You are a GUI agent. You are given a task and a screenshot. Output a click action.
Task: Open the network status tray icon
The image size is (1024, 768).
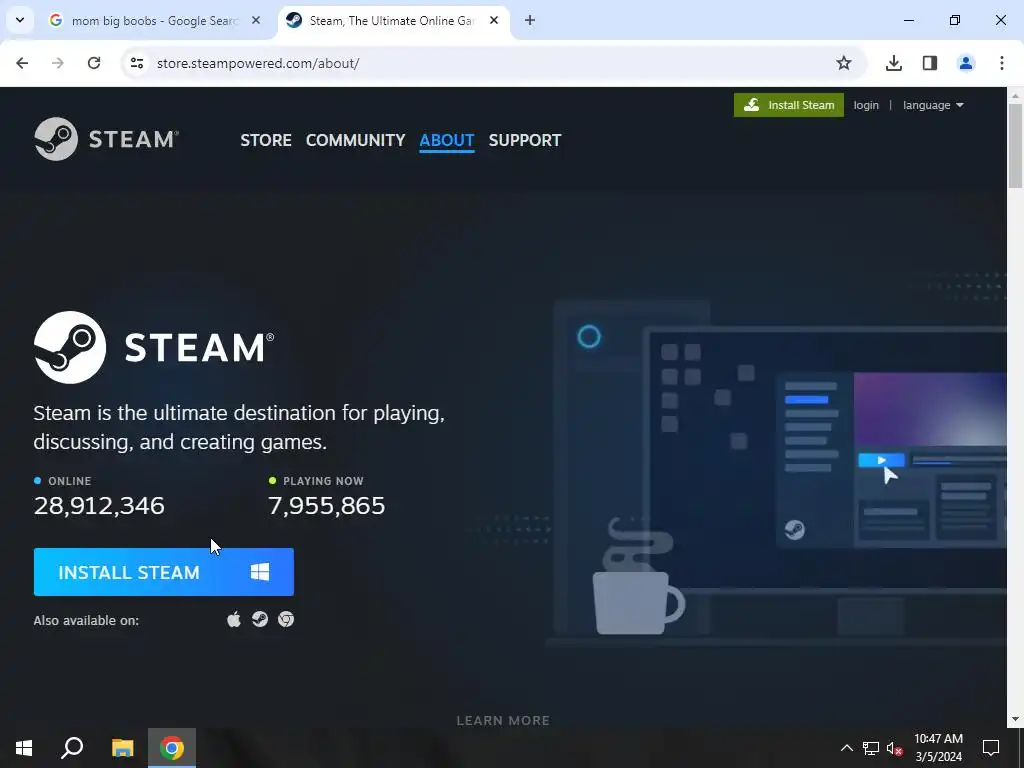point(871,748)
